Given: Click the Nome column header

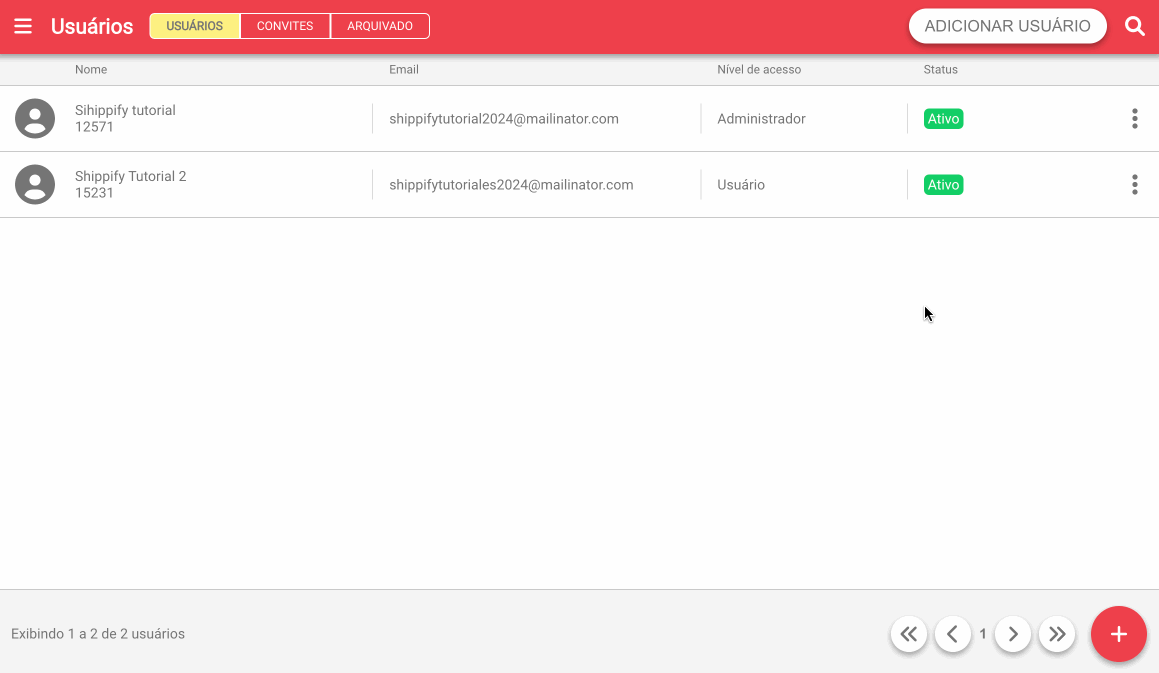Looking at the screenshot, I should coord(91,70).
